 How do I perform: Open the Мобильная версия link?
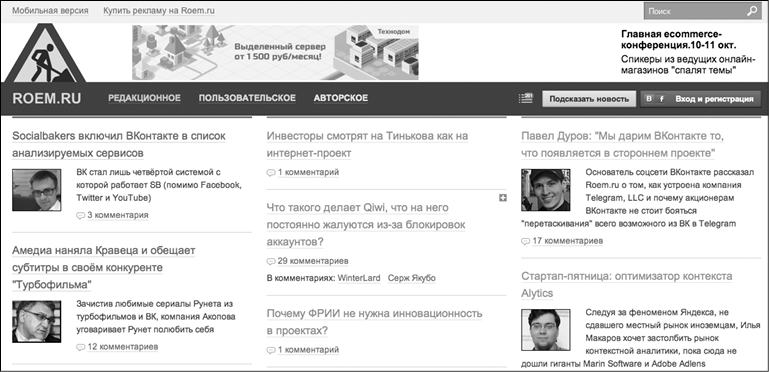[51, 10]
